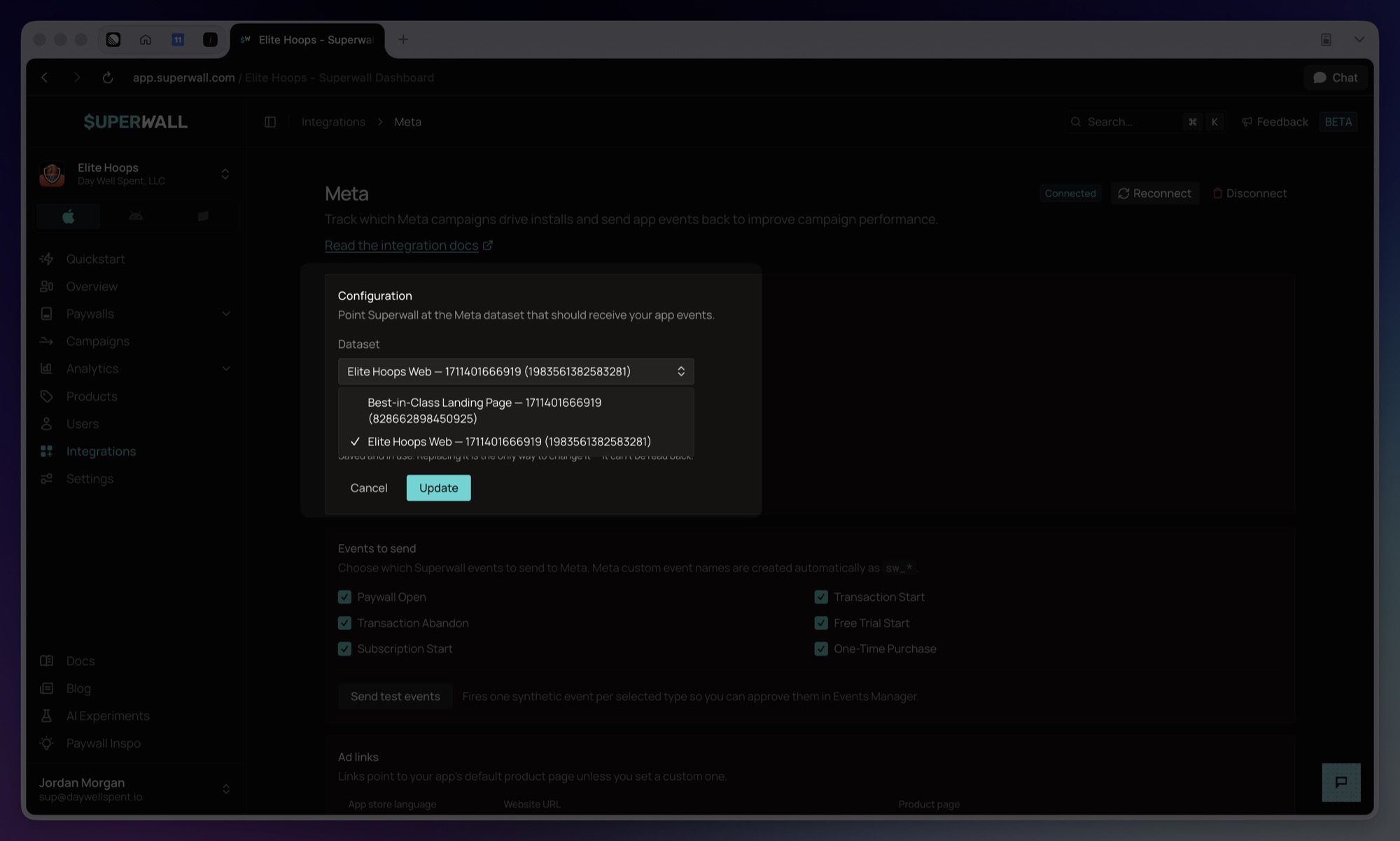Open the Users person icon
The height and width of the screenshot is (841, 1400).
(x=47, y=424)
